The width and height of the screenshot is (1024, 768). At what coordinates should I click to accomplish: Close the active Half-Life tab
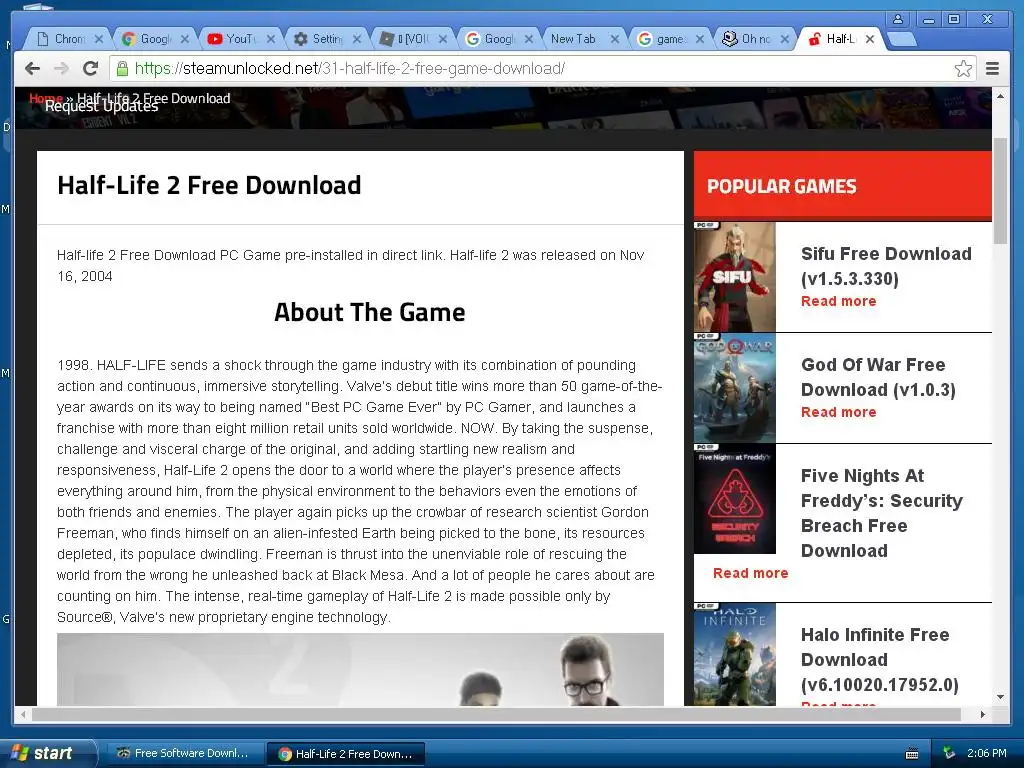pyautogui.click(x=870, y=39)
